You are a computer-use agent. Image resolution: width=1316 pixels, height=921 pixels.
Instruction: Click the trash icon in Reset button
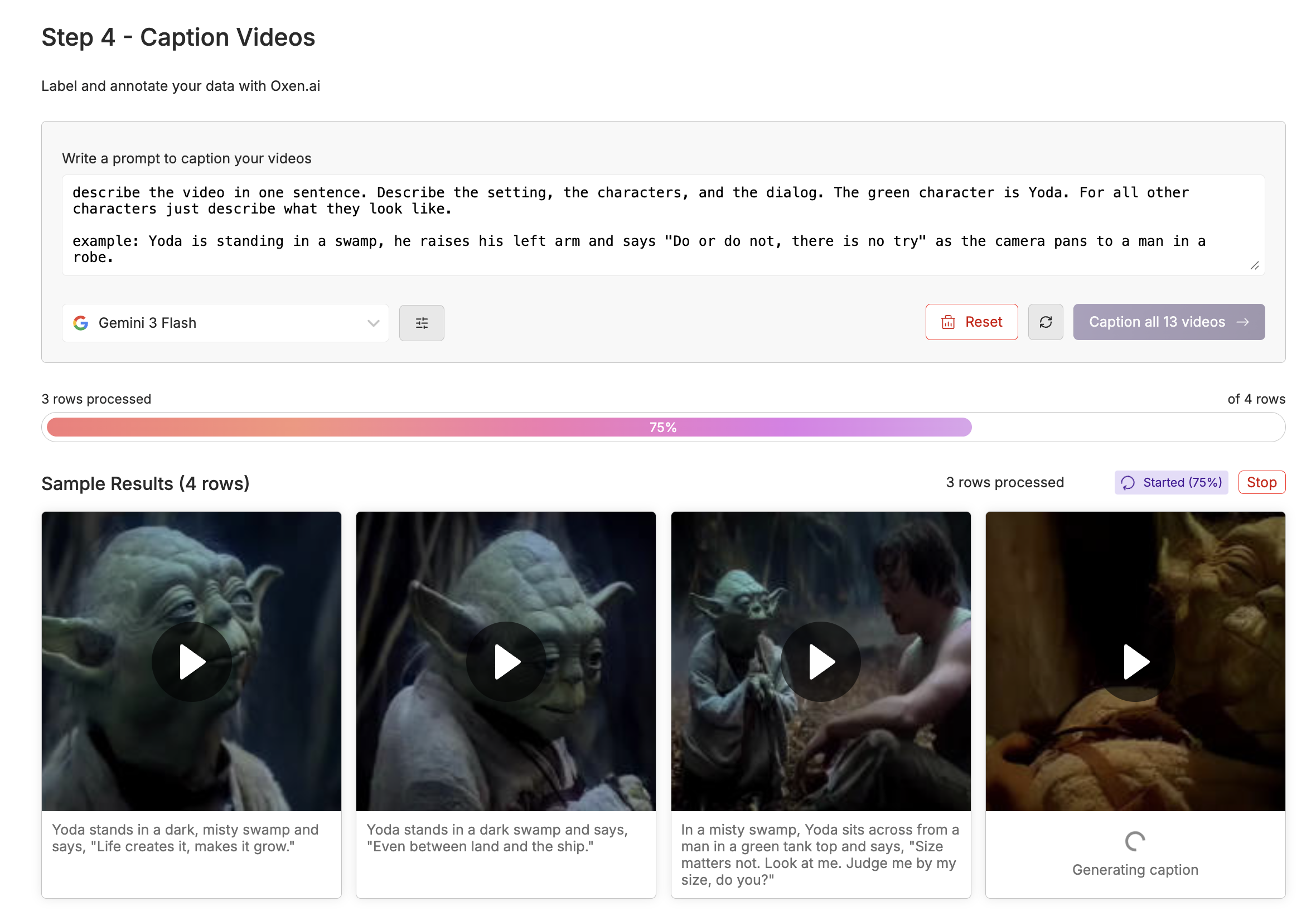click(x=948, y=322)
